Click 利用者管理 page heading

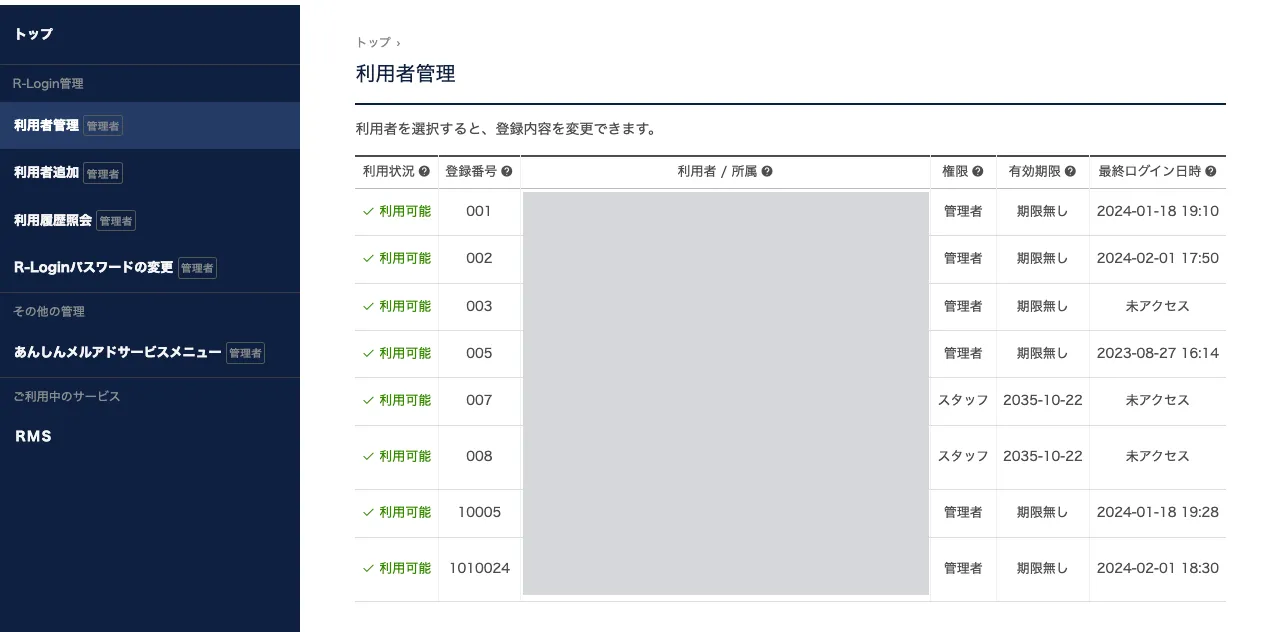pos(406,74)
